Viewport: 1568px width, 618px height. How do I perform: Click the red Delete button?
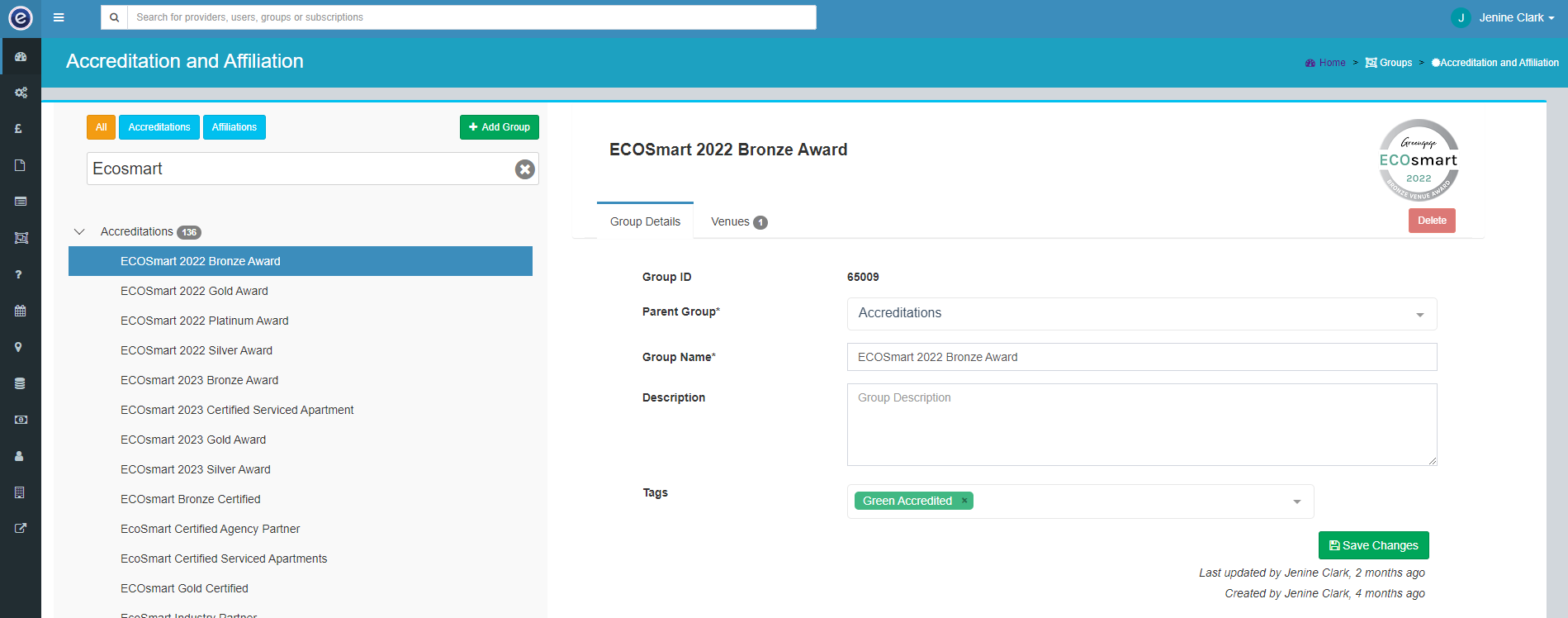pyautogui.click(x=1432, y=221)
